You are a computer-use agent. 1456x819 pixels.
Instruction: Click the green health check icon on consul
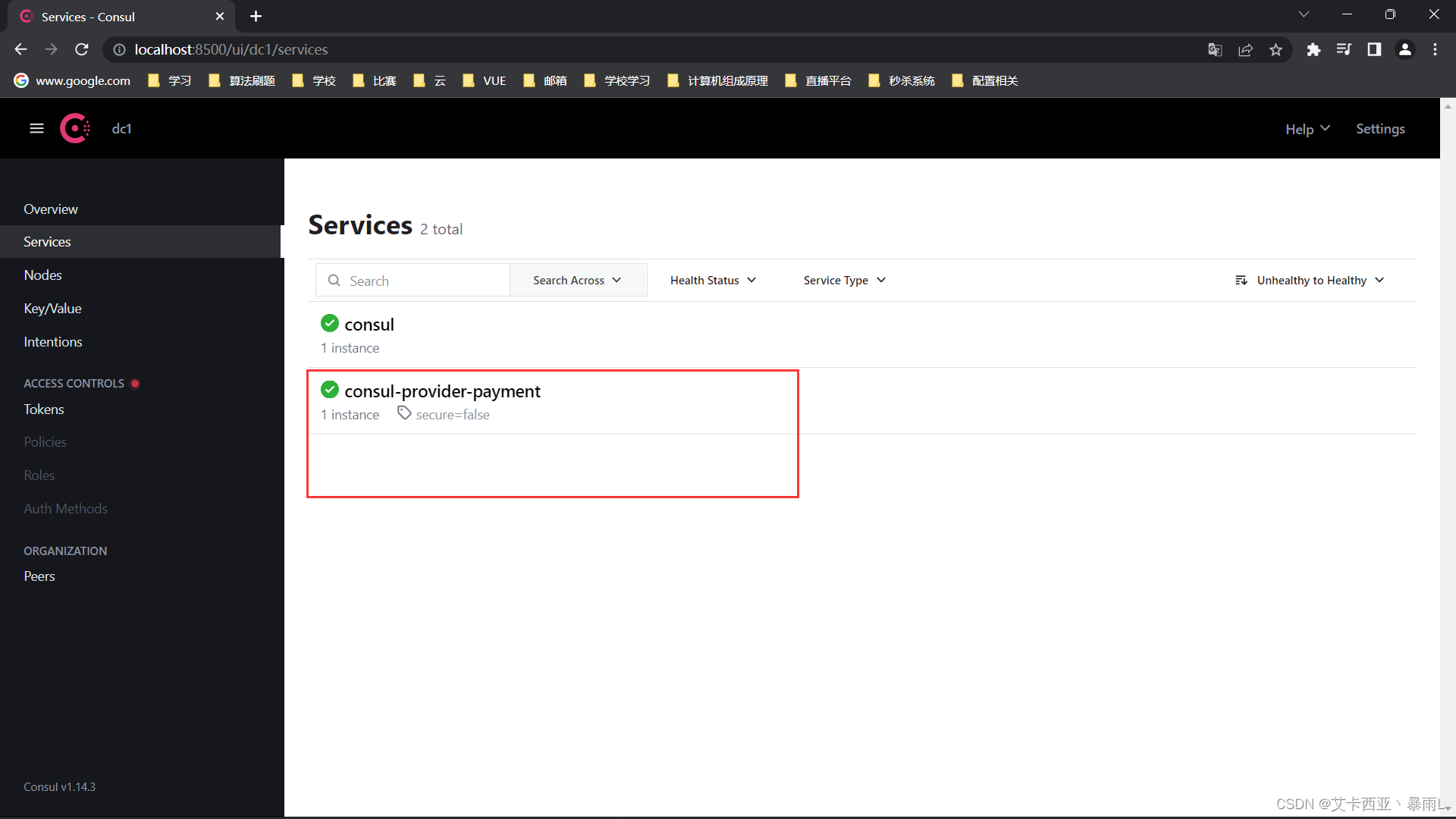click(x=328, y=323)
